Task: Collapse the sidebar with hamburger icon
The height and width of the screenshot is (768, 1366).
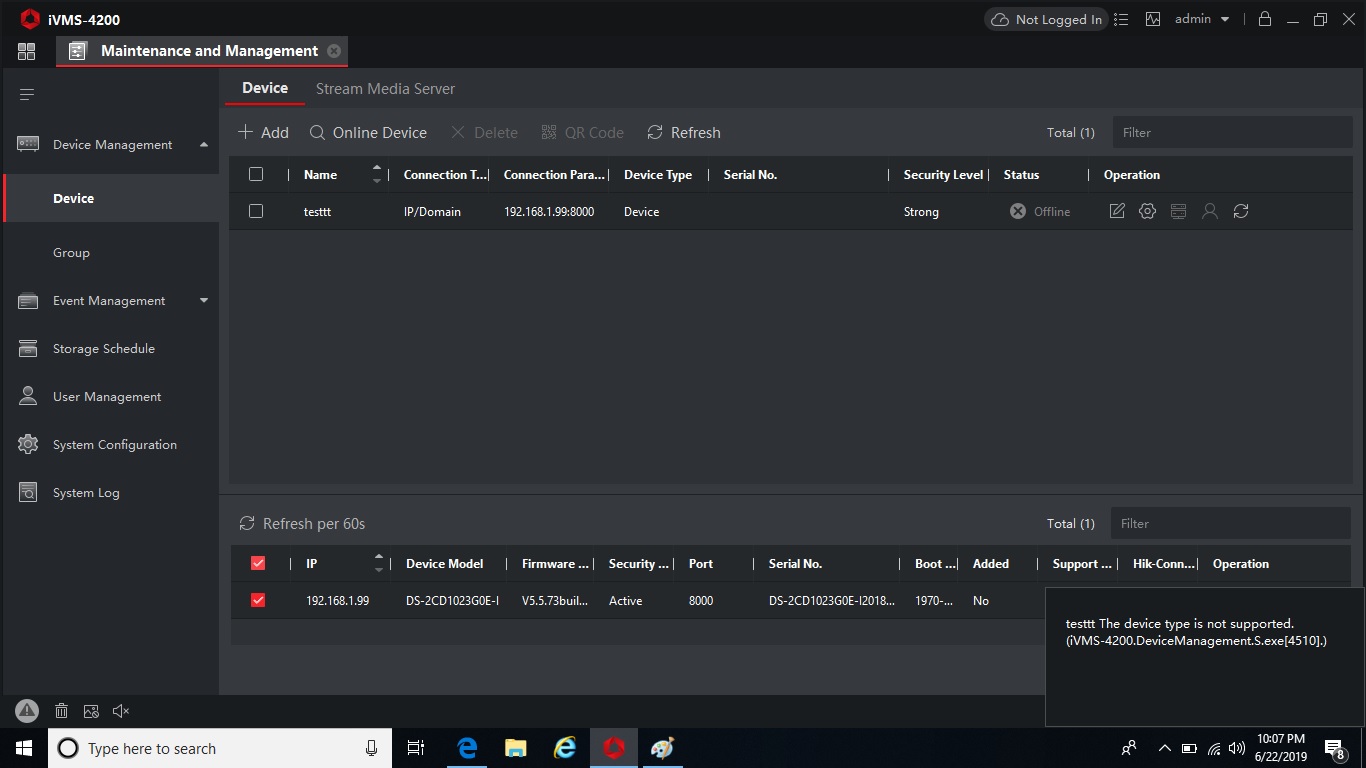Action: pyautogui.click(x=27, y=94)
